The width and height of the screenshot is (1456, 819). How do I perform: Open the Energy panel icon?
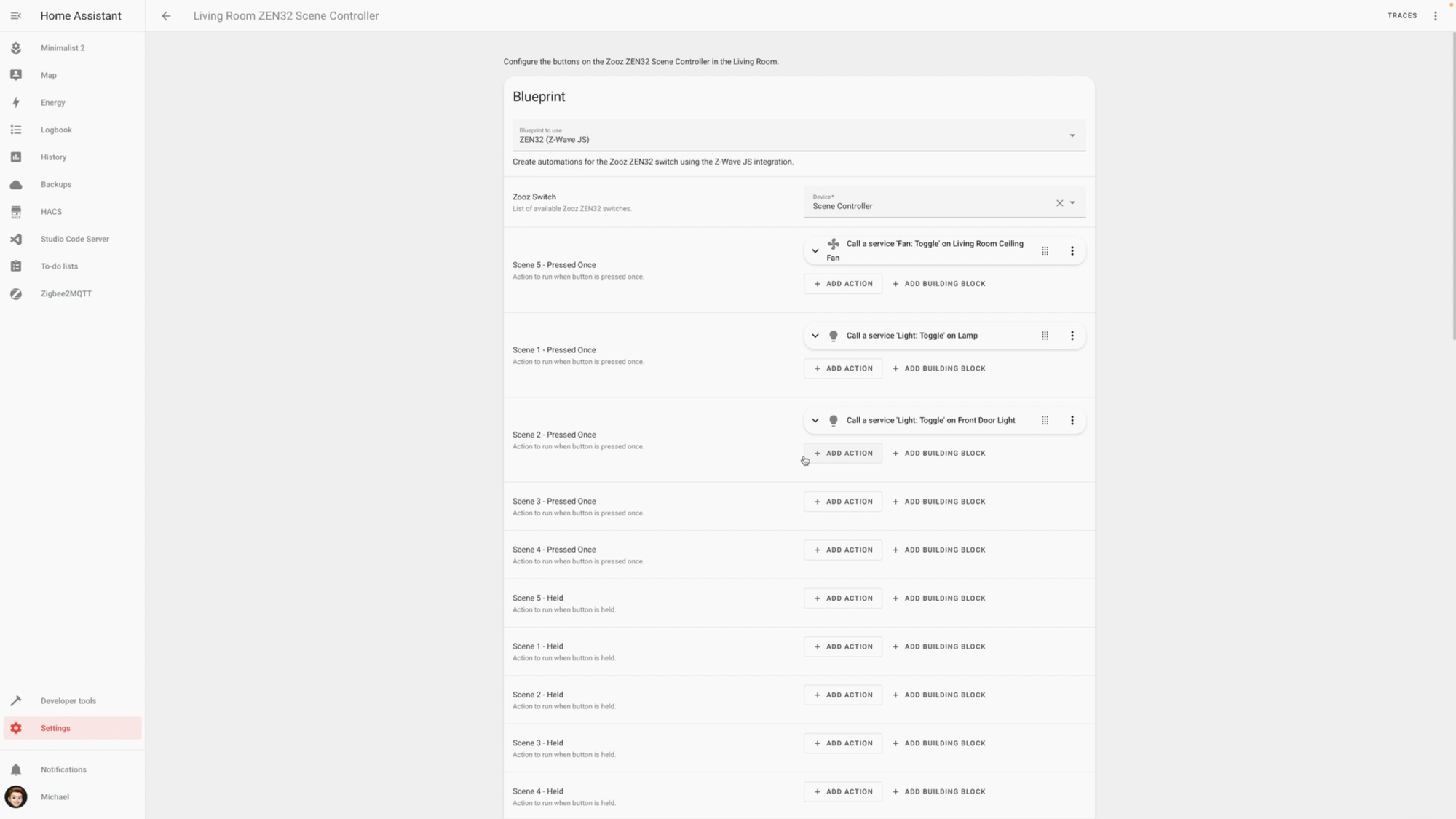tap(16, 103)
